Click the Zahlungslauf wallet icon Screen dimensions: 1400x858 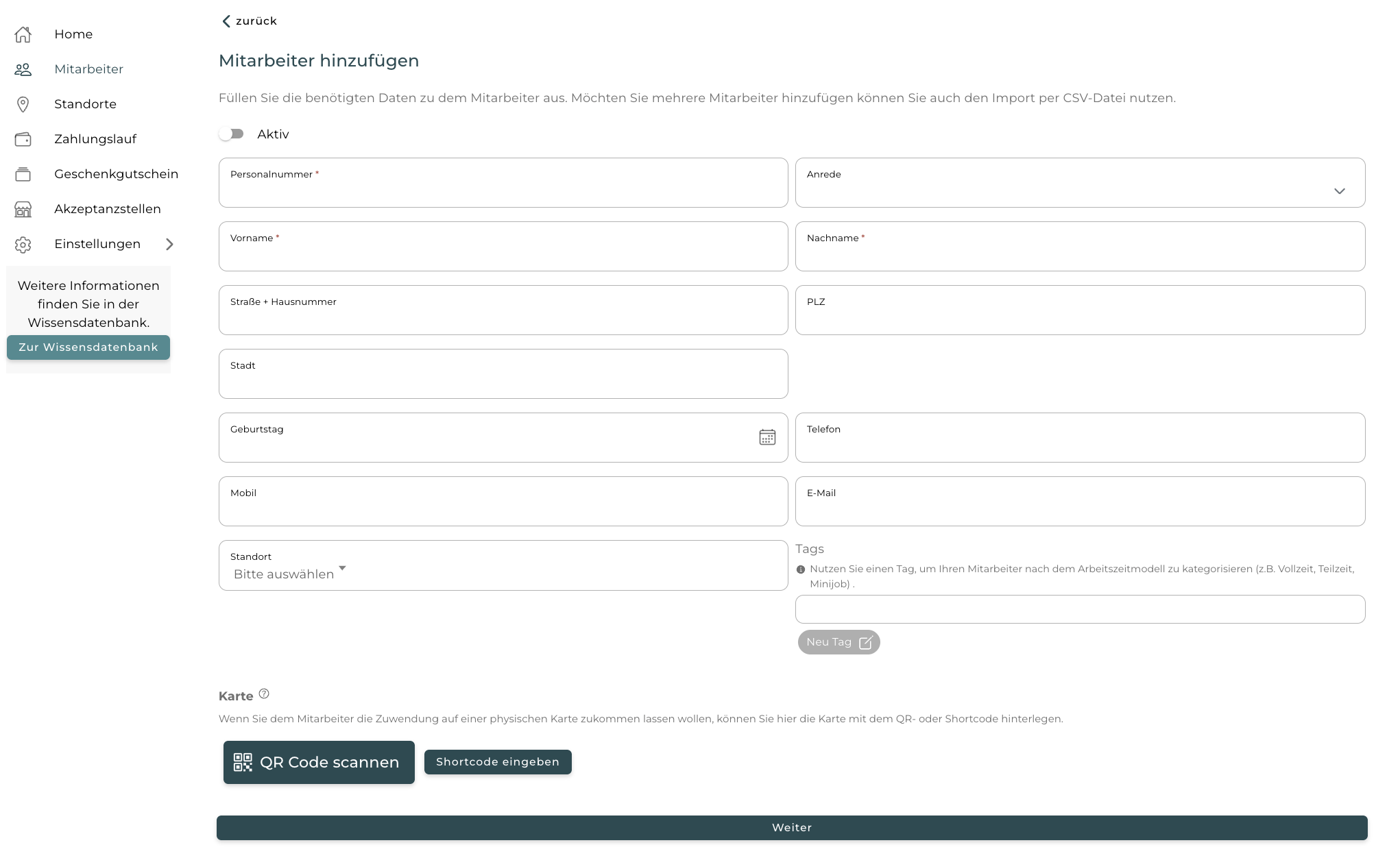23,139
